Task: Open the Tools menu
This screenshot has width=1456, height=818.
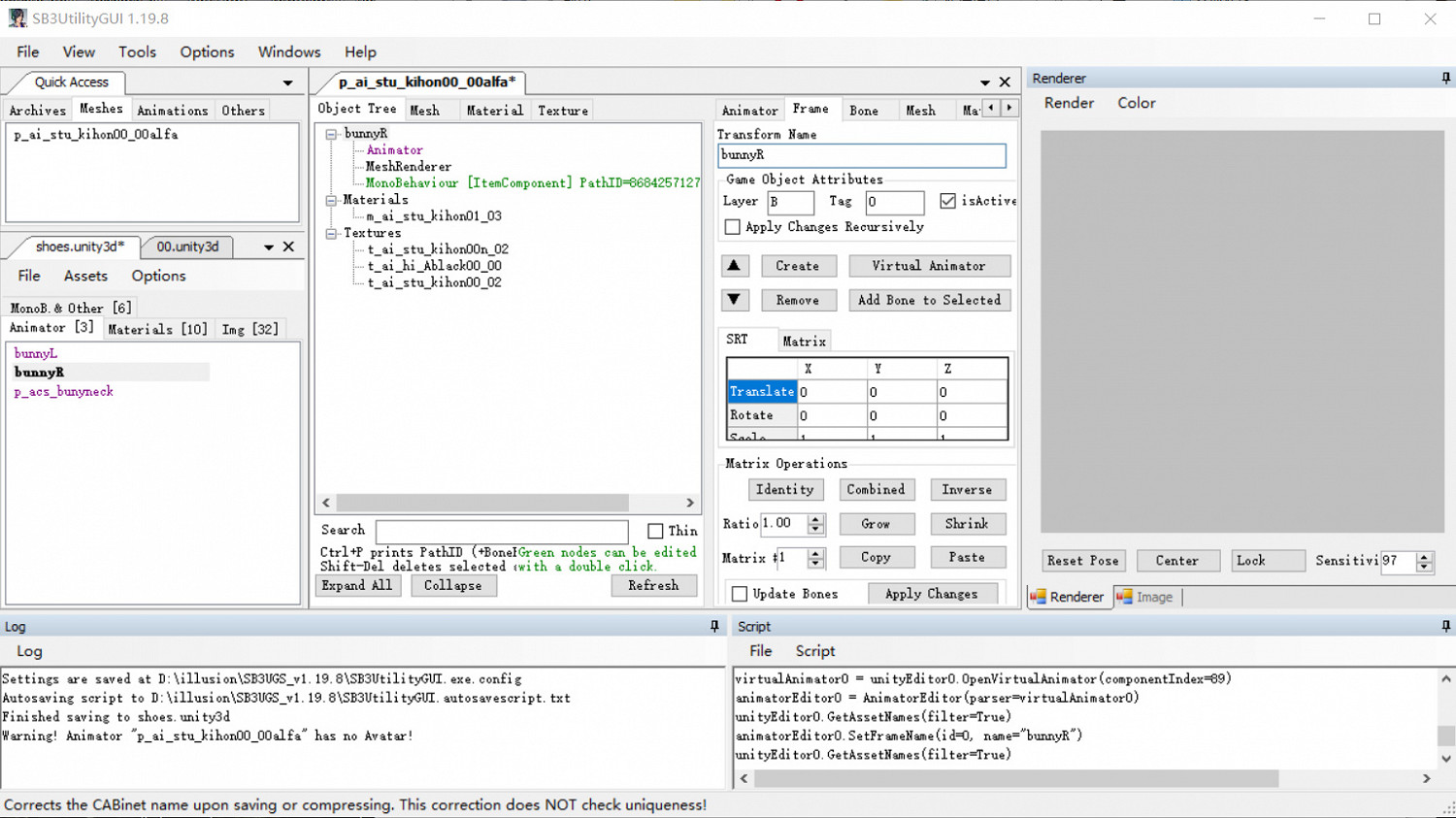Action: (x=137, y=52)
